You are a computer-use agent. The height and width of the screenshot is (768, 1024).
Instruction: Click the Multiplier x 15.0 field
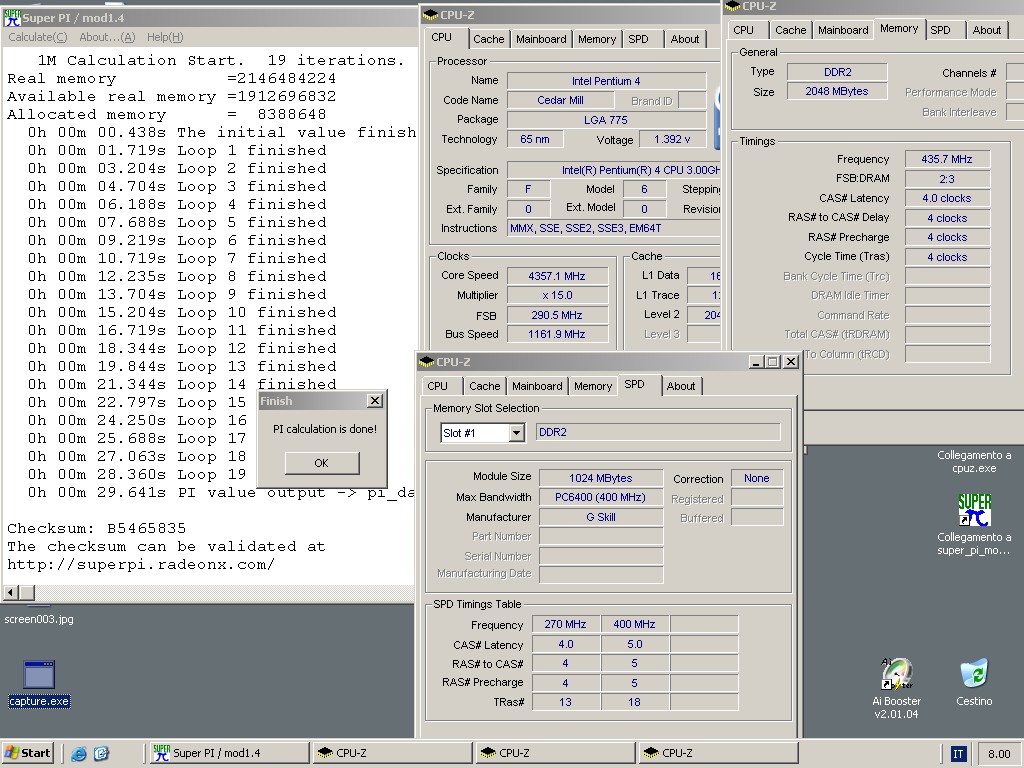557,295
